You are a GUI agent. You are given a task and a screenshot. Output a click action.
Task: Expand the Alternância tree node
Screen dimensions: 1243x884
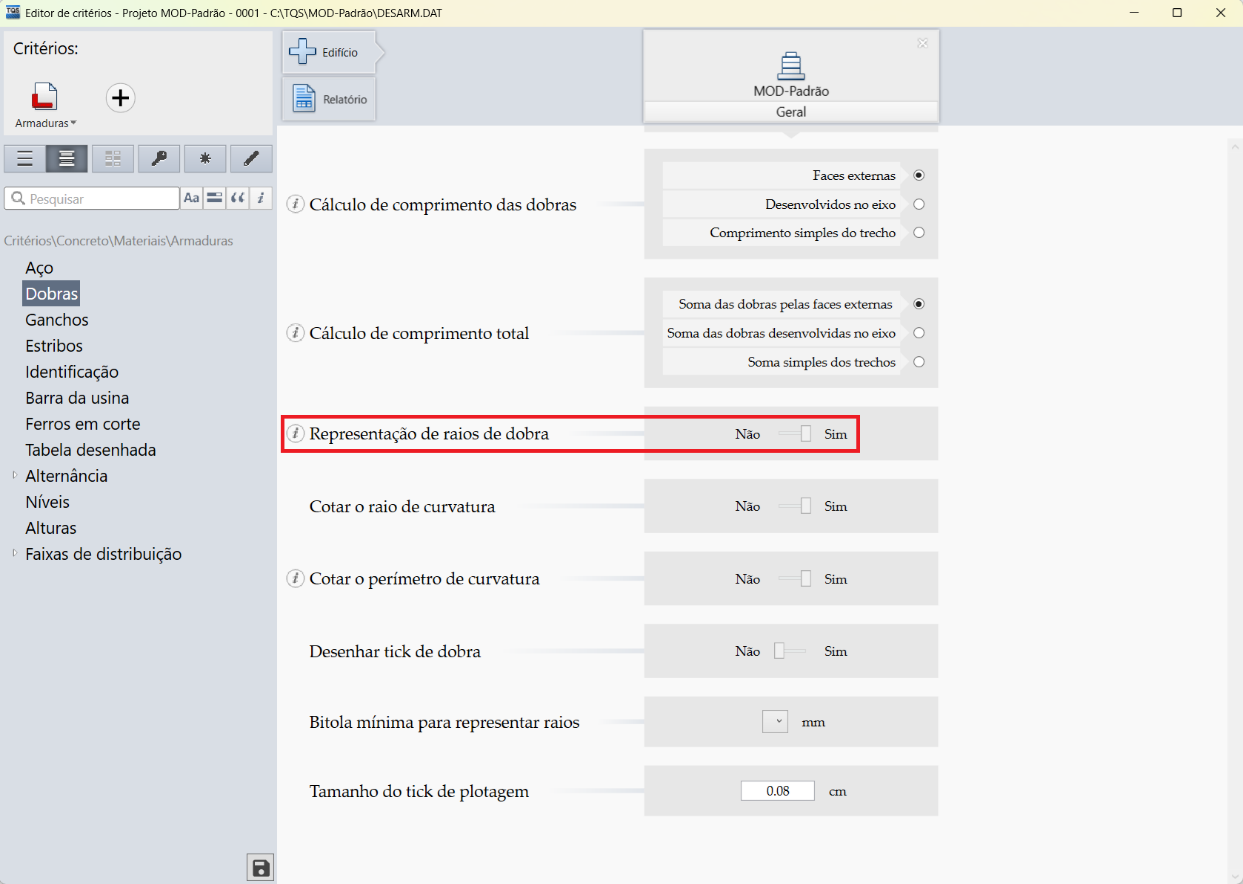[14, 476]
